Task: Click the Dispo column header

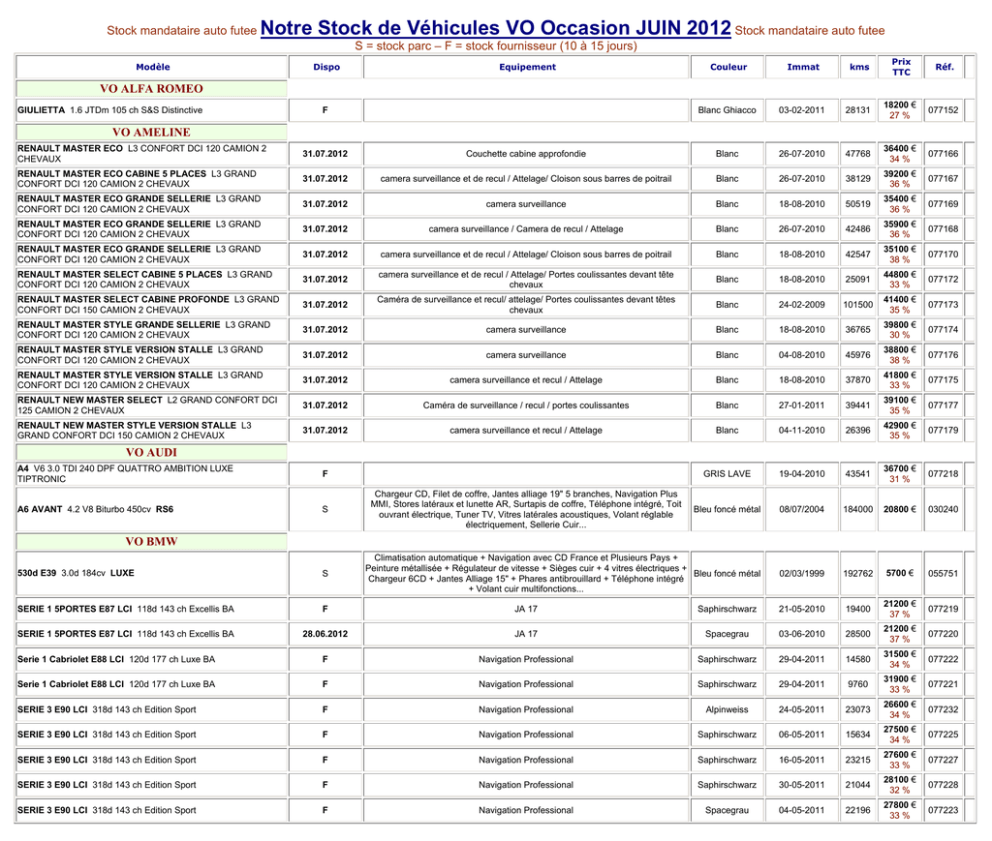Action: tap(326, 67)
